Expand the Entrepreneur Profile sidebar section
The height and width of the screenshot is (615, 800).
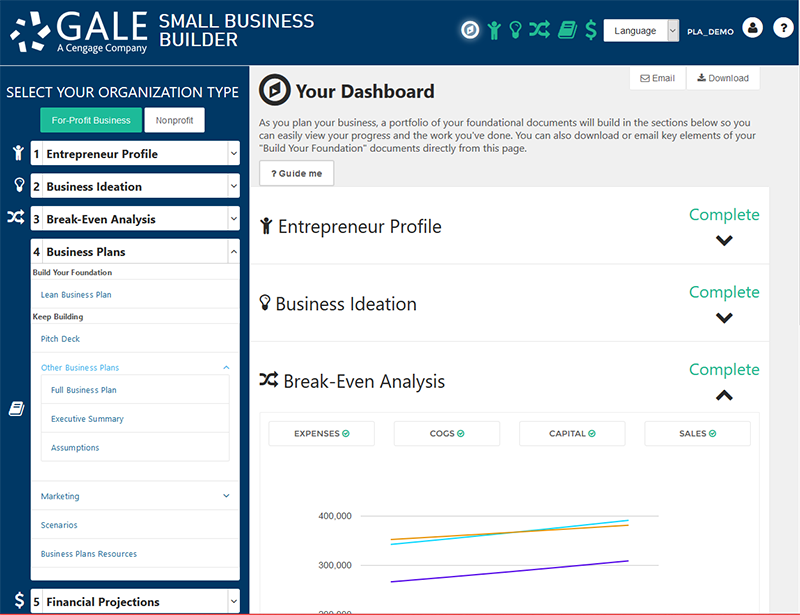point(135,154)
